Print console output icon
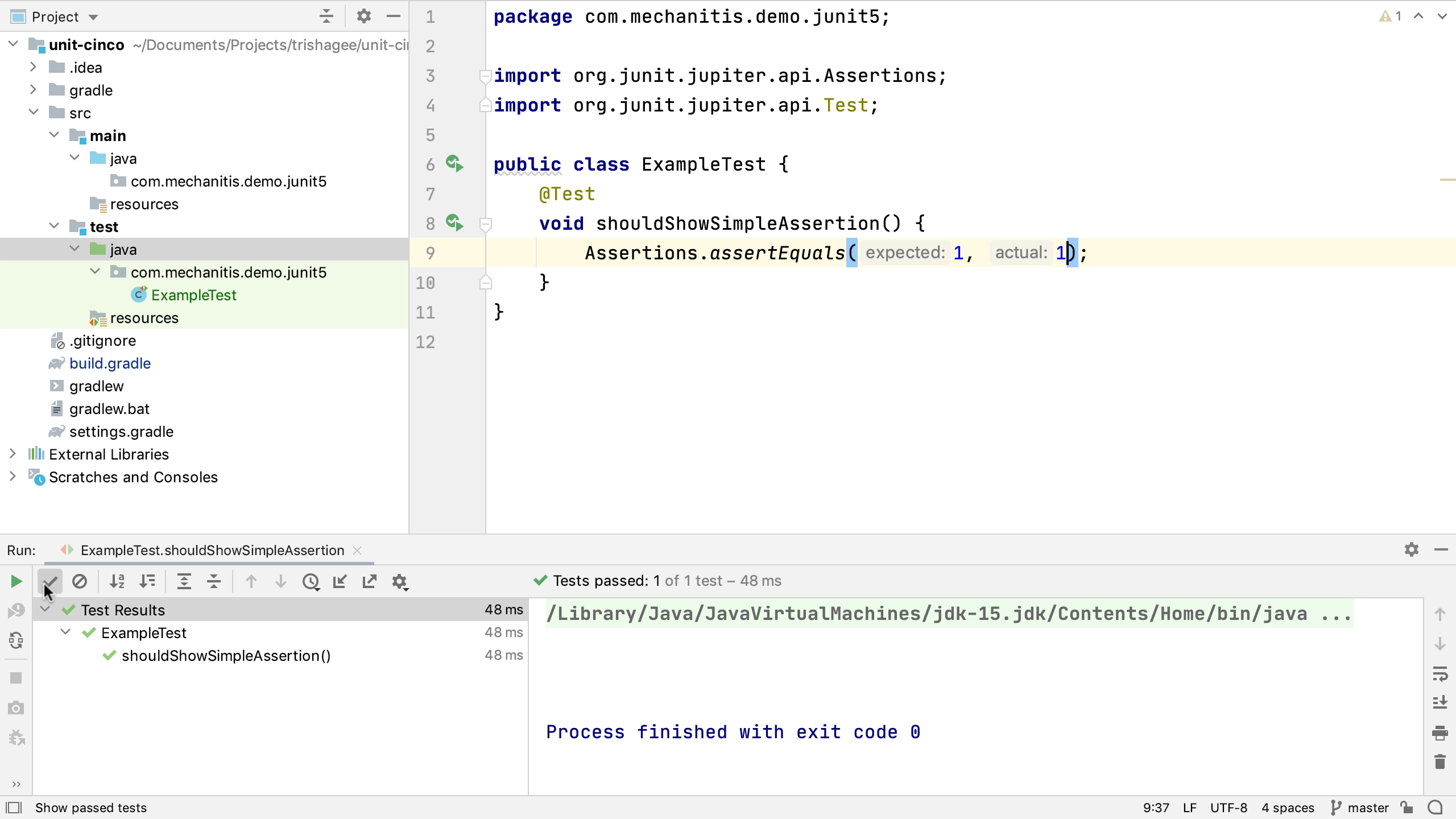1456x819 pixels. pyautogui.click(x=1440, y=733)
